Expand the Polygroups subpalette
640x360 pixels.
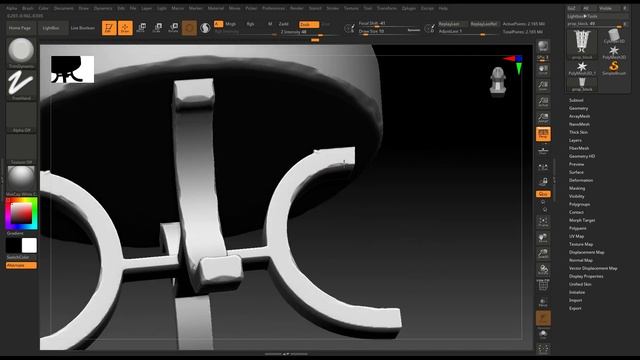pyautogui.click(x=579, y=204)
